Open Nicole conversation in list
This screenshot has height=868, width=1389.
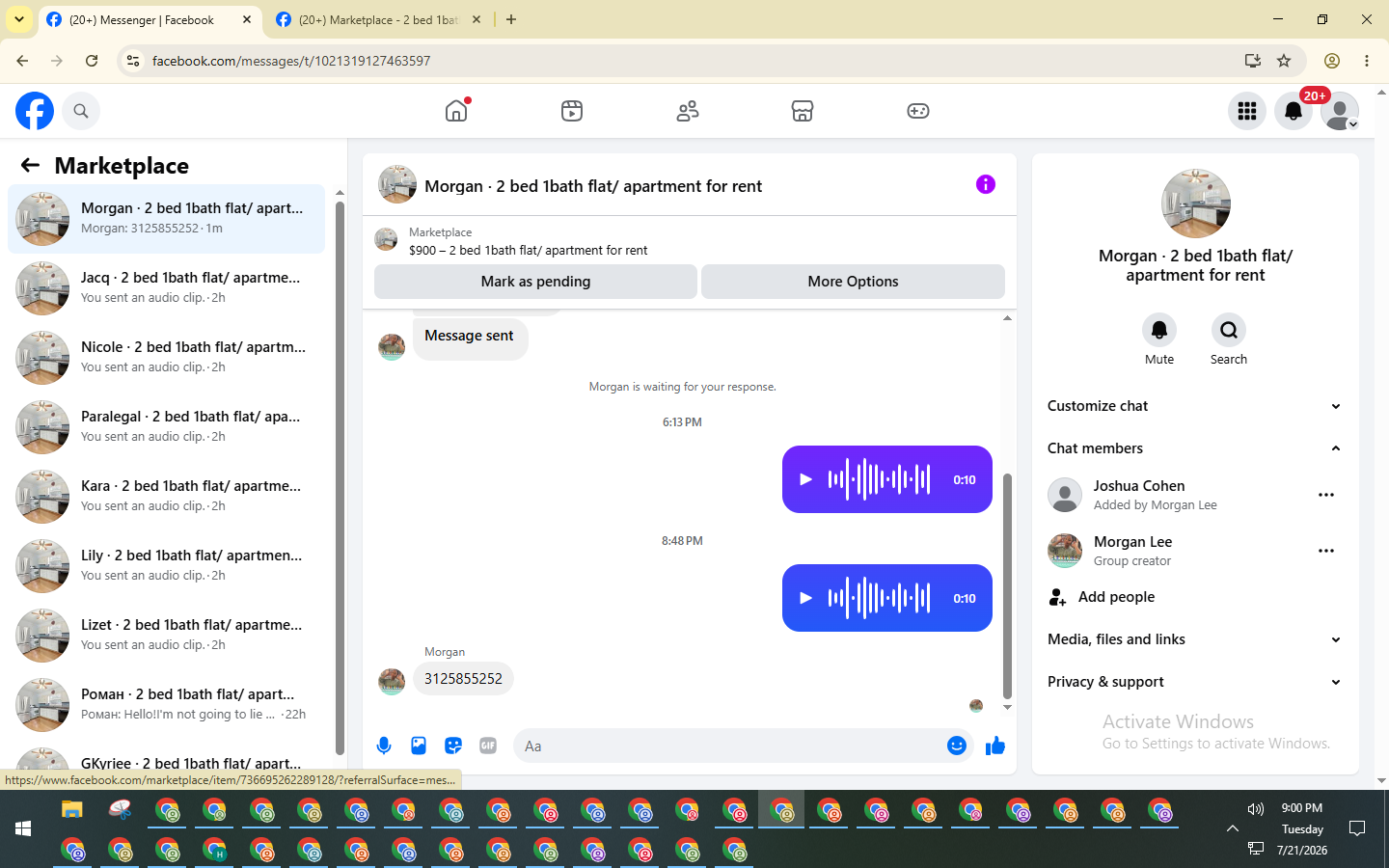pyautogui.click(x=166, y=357)
